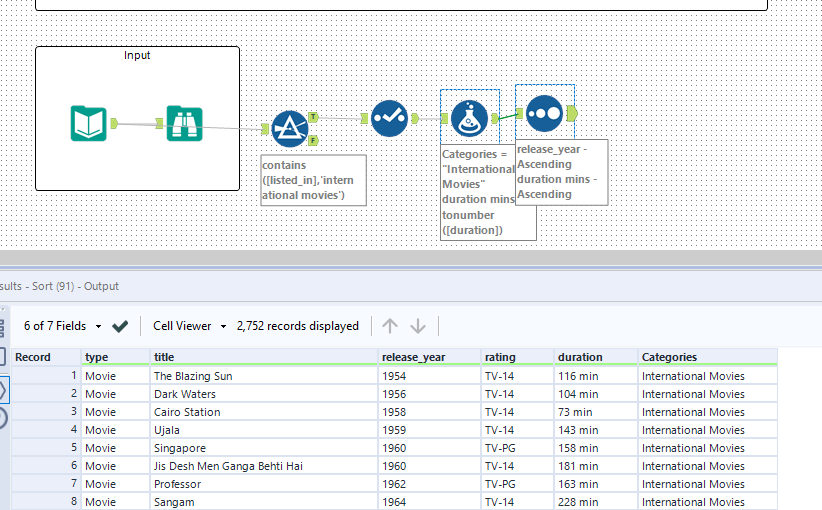The height and width of the screenshot is (510, 822).
Task: Click the Select tool with checkmark
Action: (x=389, y=118)
